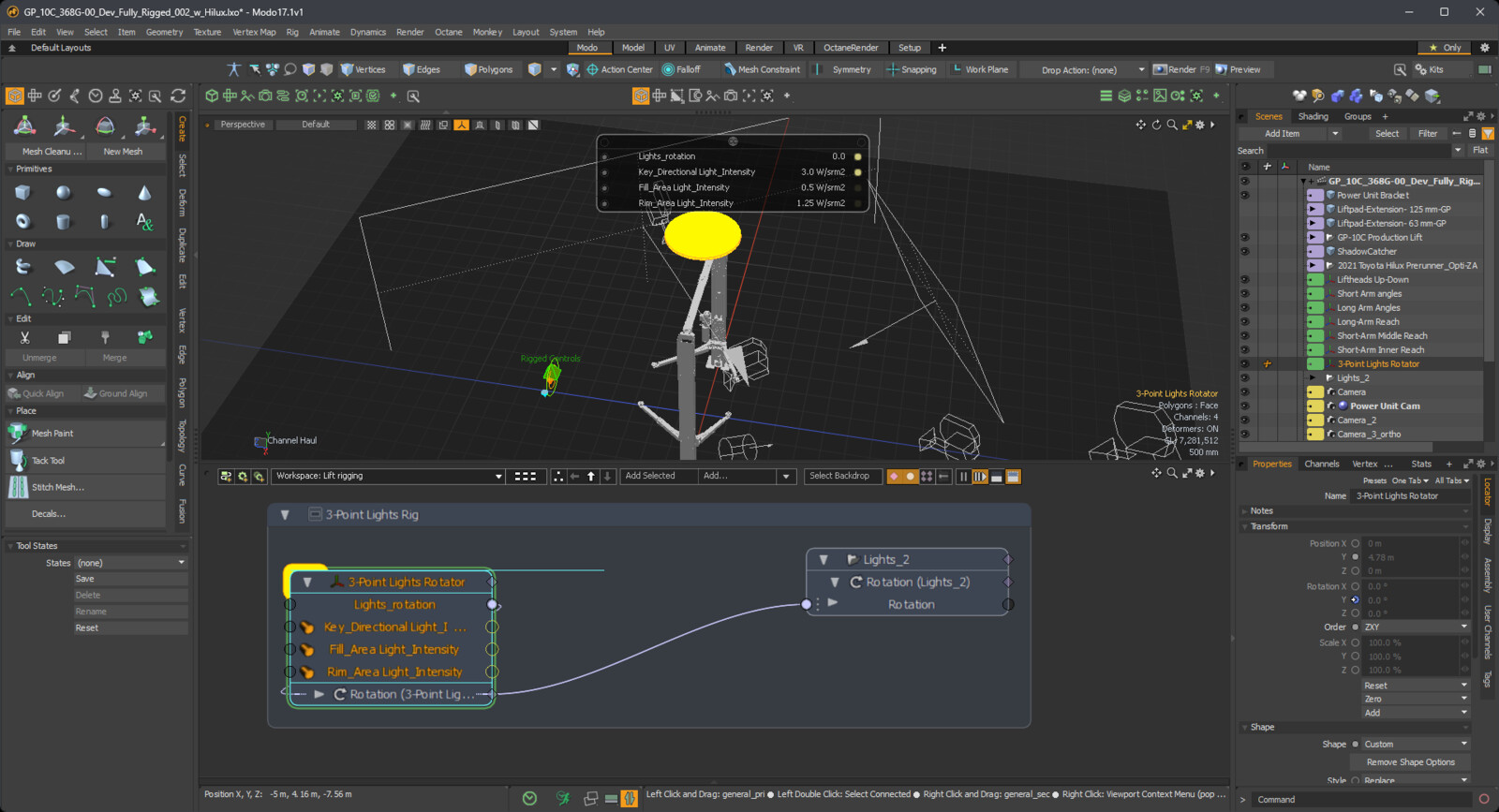Open the Perspective viewport camera dropdown
Viewport: 1499px width, 812px height.
(x=243, y=125)
